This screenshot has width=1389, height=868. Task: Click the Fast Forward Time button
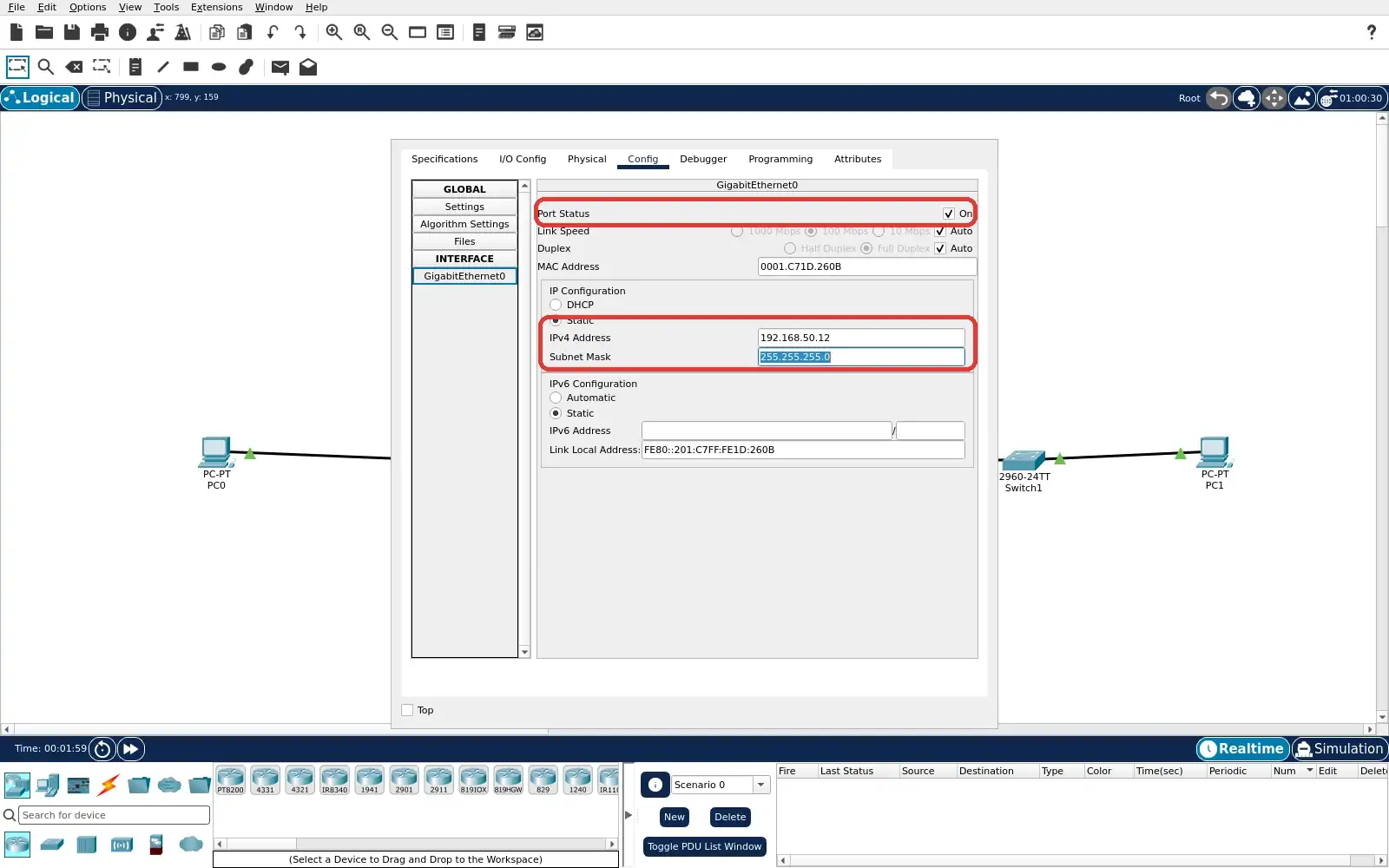tap(130, 749)
